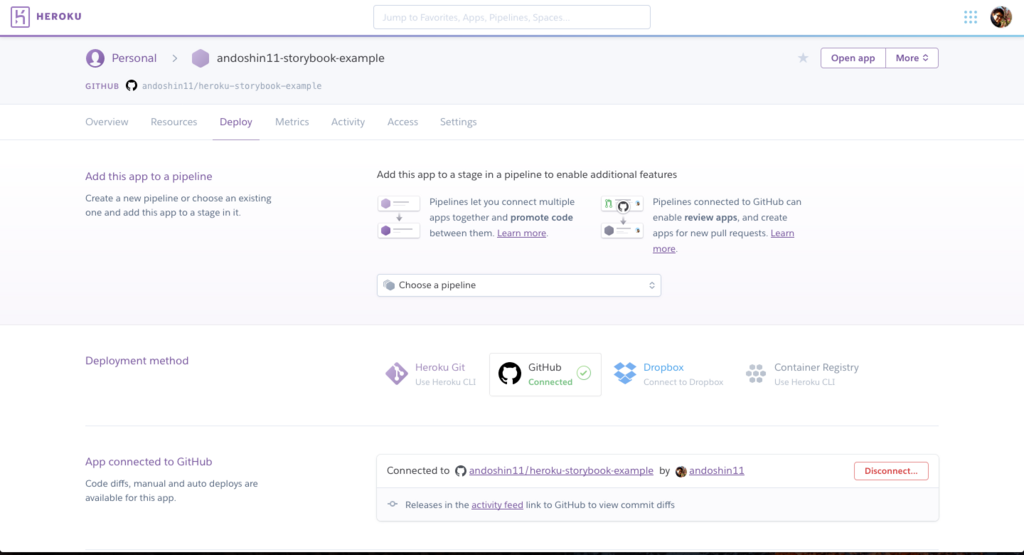Open the Metrics tab
This screenshot has width=1024, height=555.
[292, 122]
